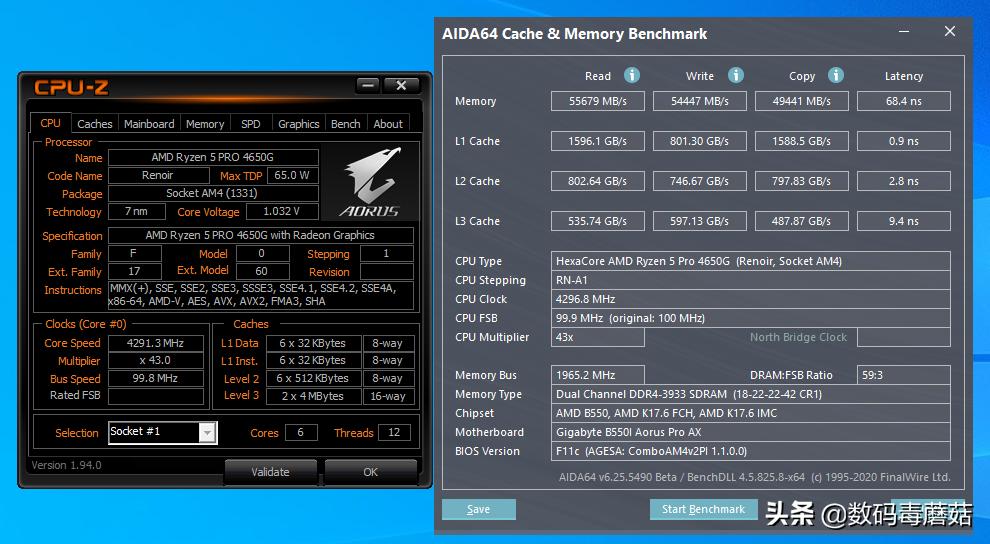Image resolution: width=990 pixels, height=544 pixels.
Task: Minimize the AIDA64 benchmark window
Action: click(x=904, y=31)
